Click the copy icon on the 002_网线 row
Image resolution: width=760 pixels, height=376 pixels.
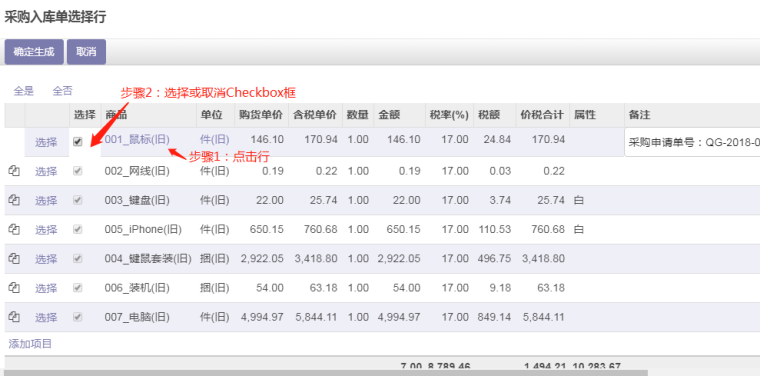[x=14, y=171]
